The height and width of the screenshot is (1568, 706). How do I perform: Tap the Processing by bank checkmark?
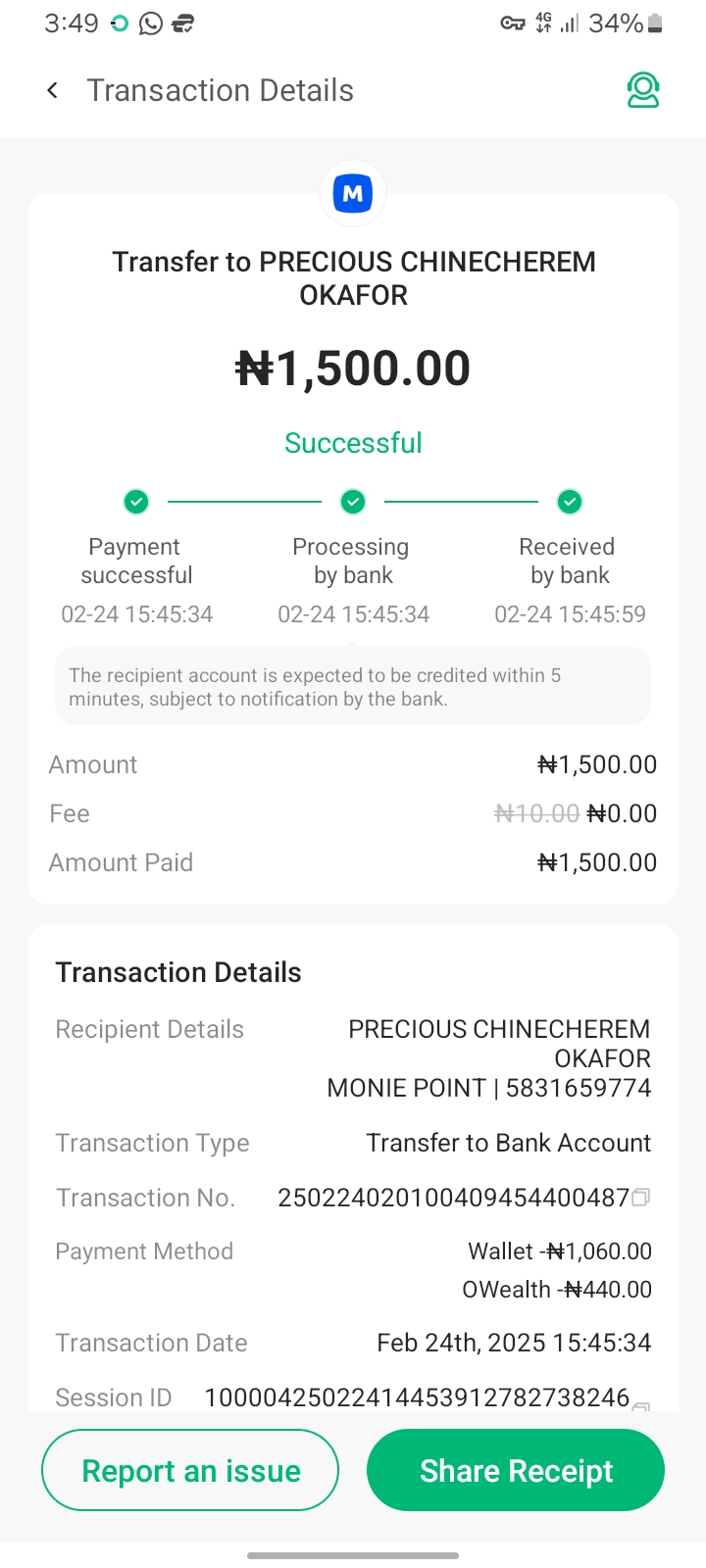tap(353, 502)
